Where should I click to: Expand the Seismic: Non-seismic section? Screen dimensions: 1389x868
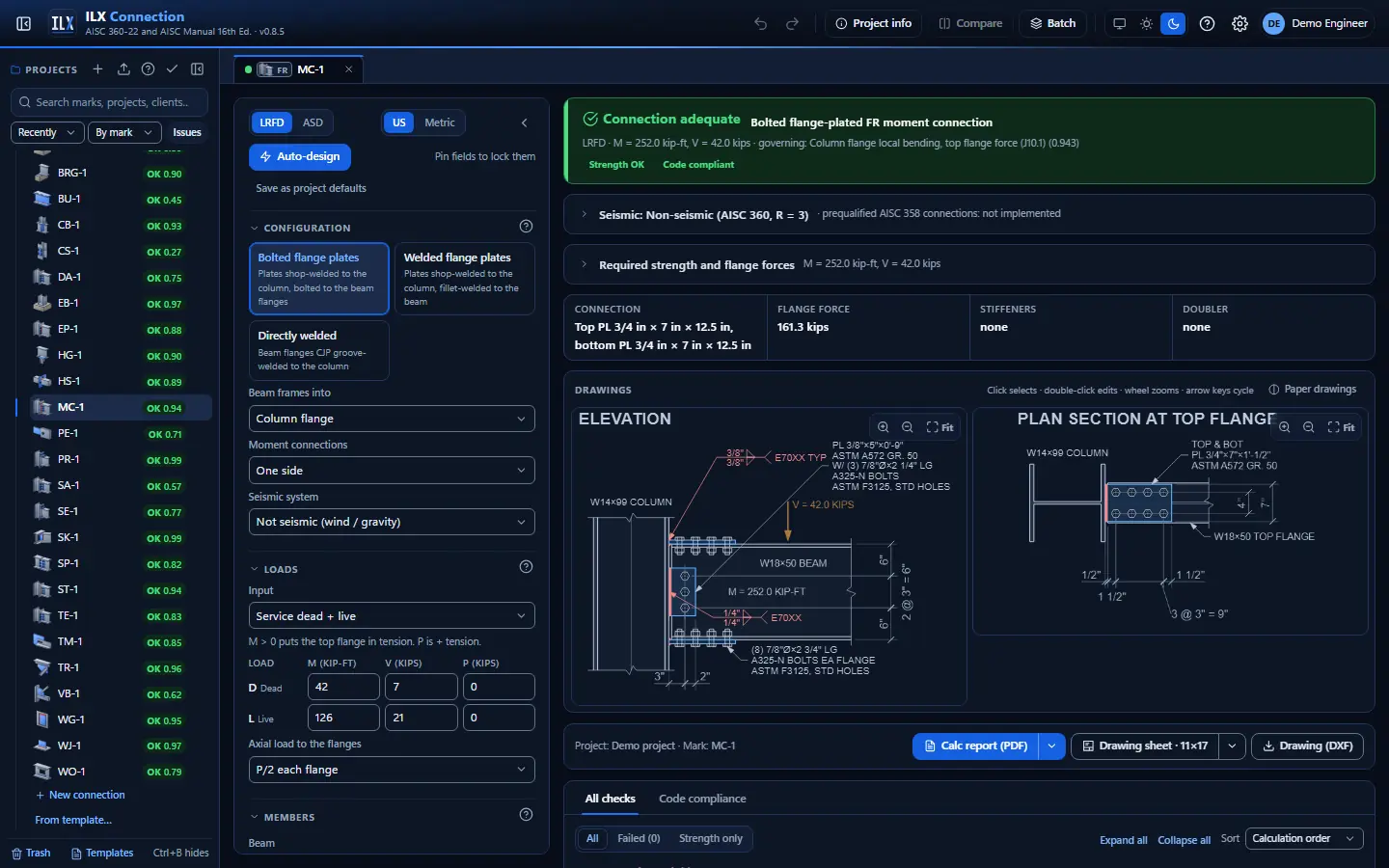pos(968,214)
